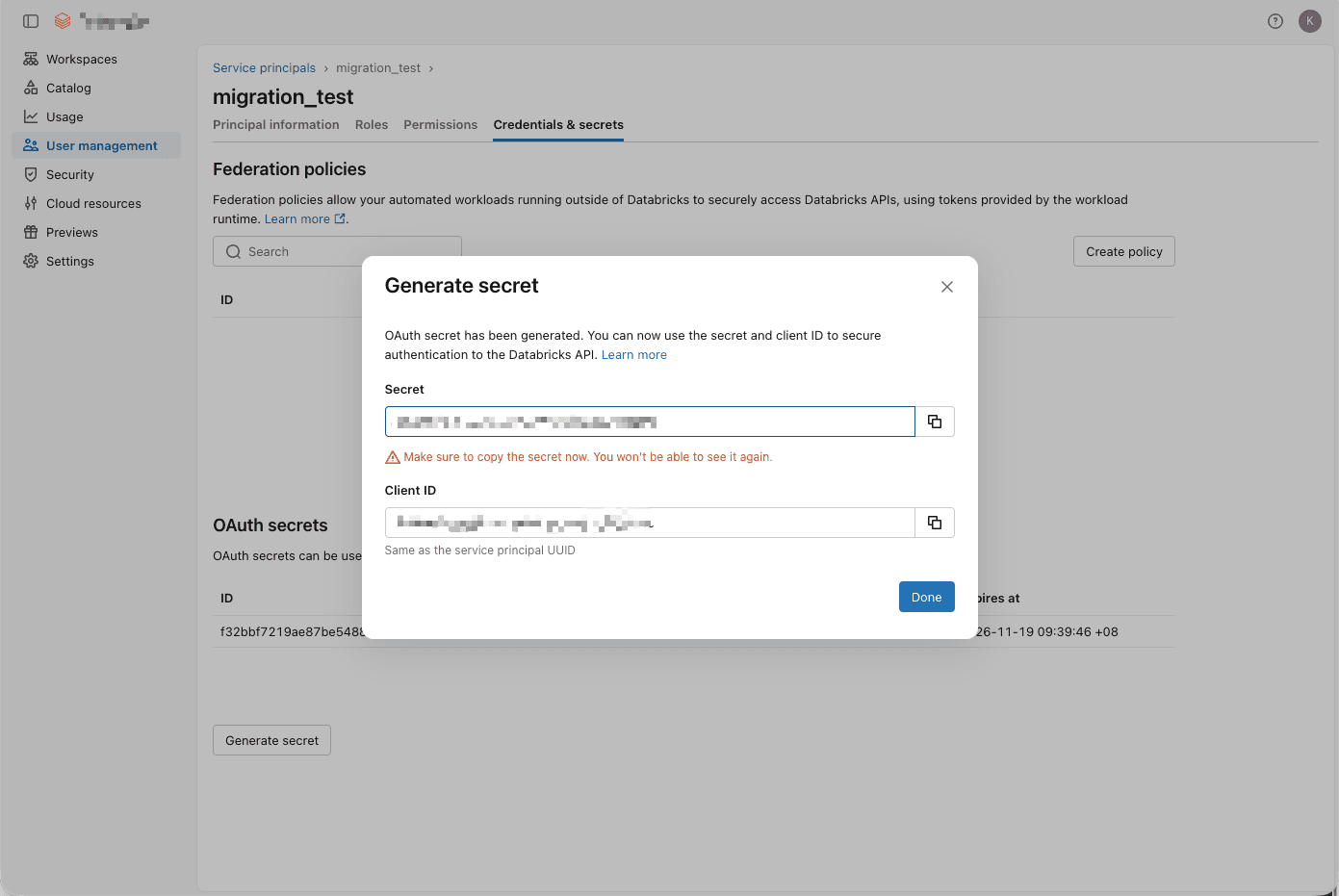This screenshot has width=1339, height=896.
Task: Switch to Roles tab
Action: pos(372,125)
